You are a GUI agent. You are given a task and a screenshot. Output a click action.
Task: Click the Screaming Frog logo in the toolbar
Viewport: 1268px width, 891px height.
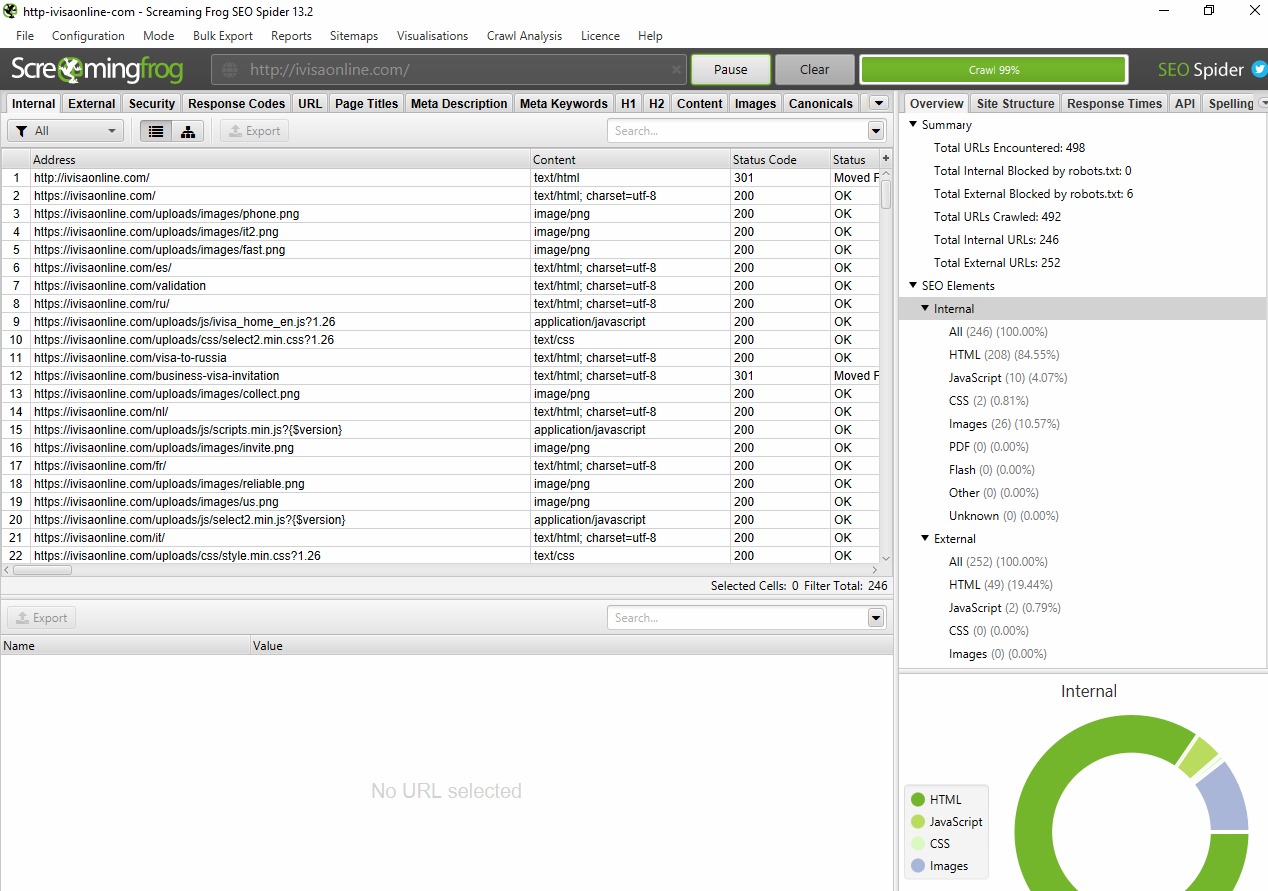coord(95,69)
